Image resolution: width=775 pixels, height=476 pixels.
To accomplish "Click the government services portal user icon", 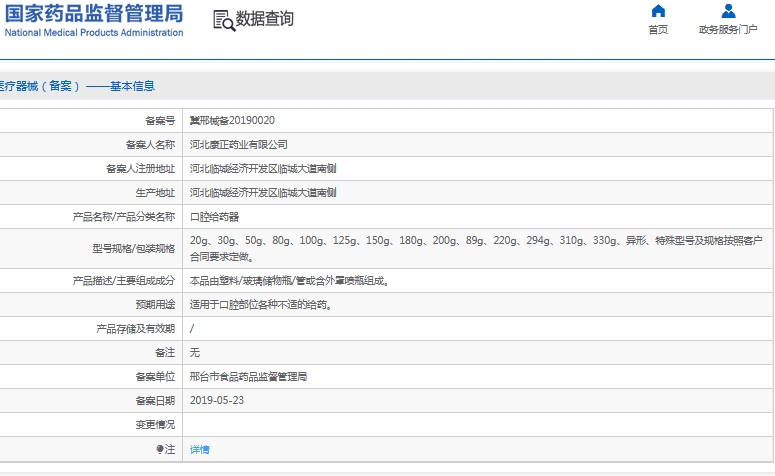I will (x=728, y=11).
